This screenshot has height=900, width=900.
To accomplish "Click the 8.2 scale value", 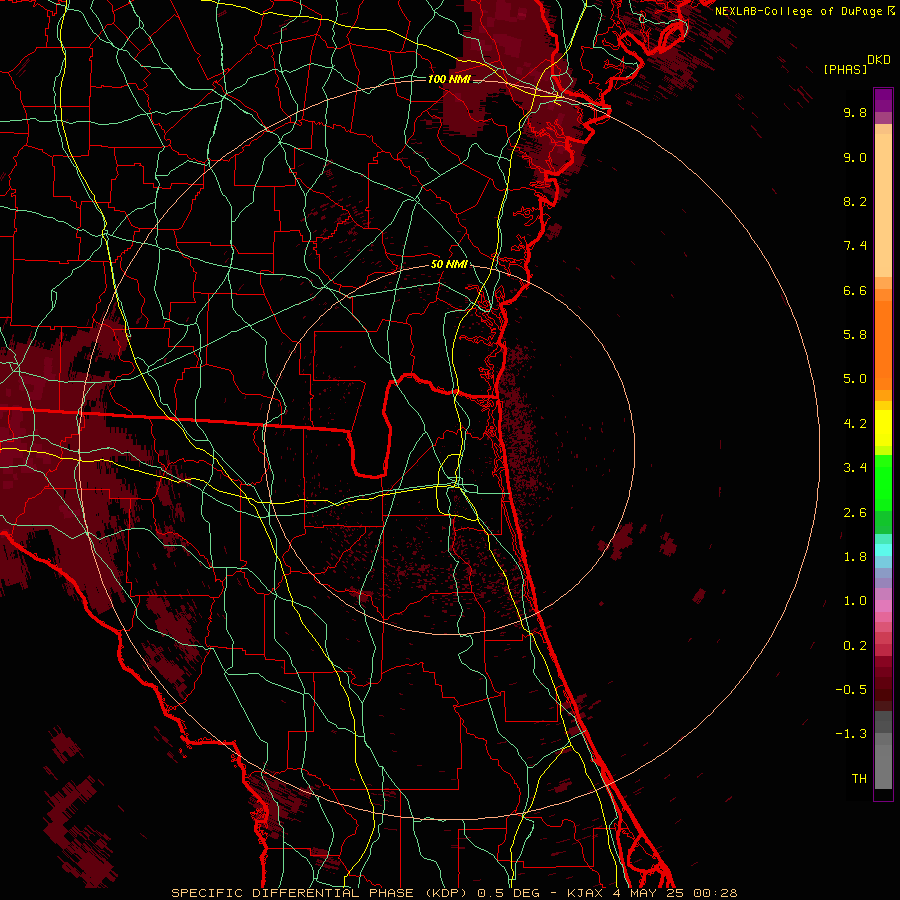I will (855, 201).
